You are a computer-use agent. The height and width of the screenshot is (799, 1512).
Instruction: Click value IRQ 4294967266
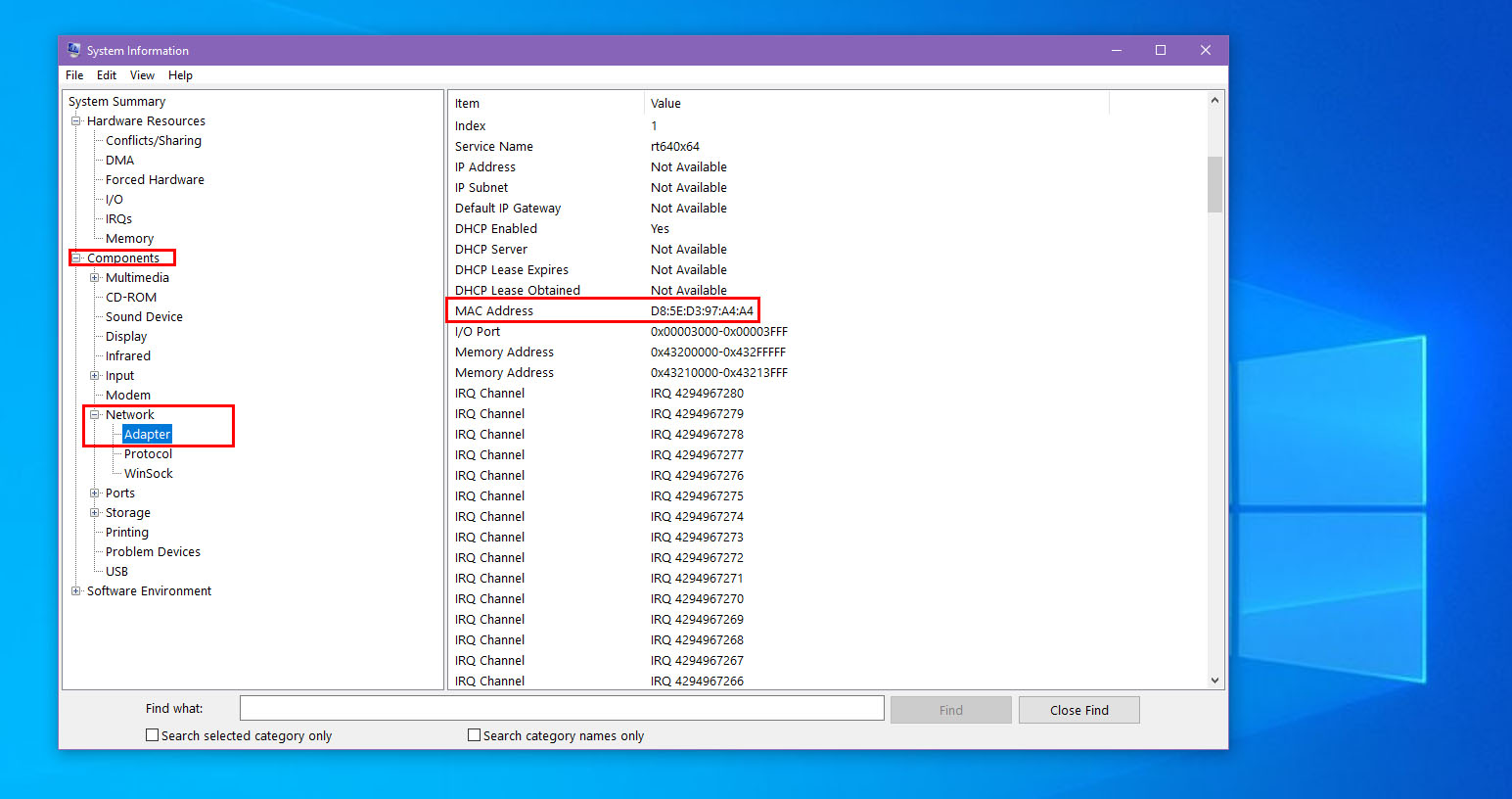pyautogui.click(x=697, y=681)
